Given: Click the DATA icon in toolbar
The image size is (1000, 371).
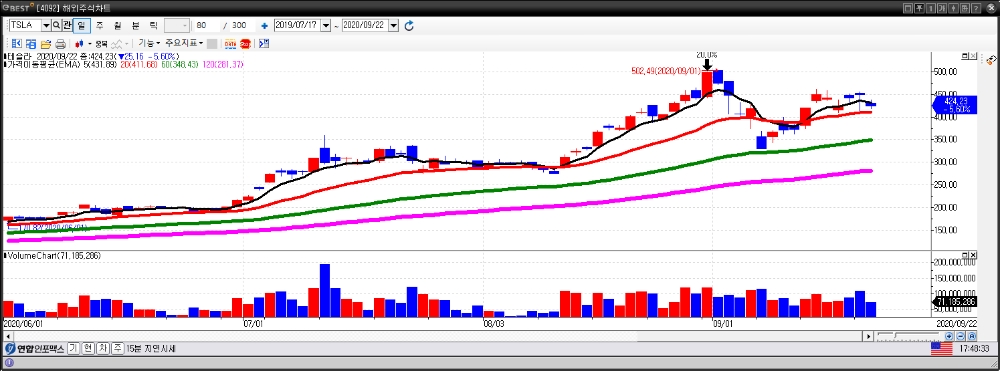Looking at the screenshot, I should pyautogui.click(x=230, y=44).
